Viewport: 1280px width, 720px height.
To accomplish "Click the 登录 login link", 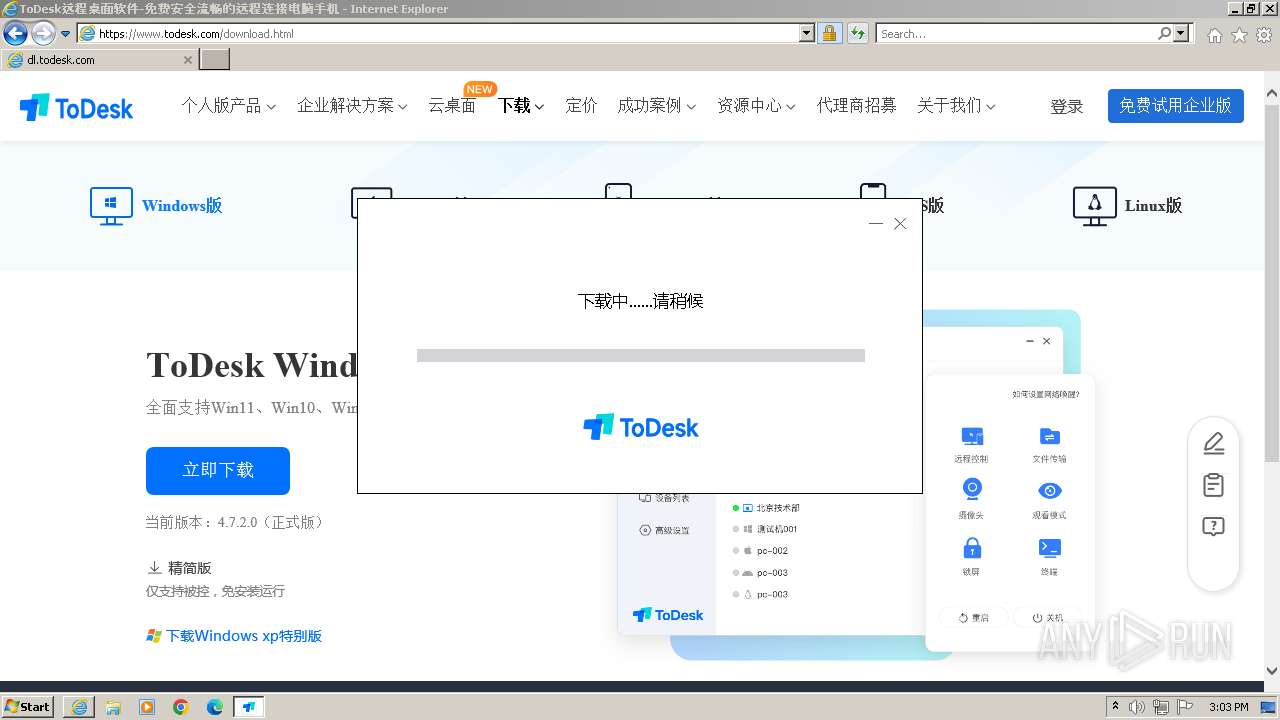I will [1066, 106].
